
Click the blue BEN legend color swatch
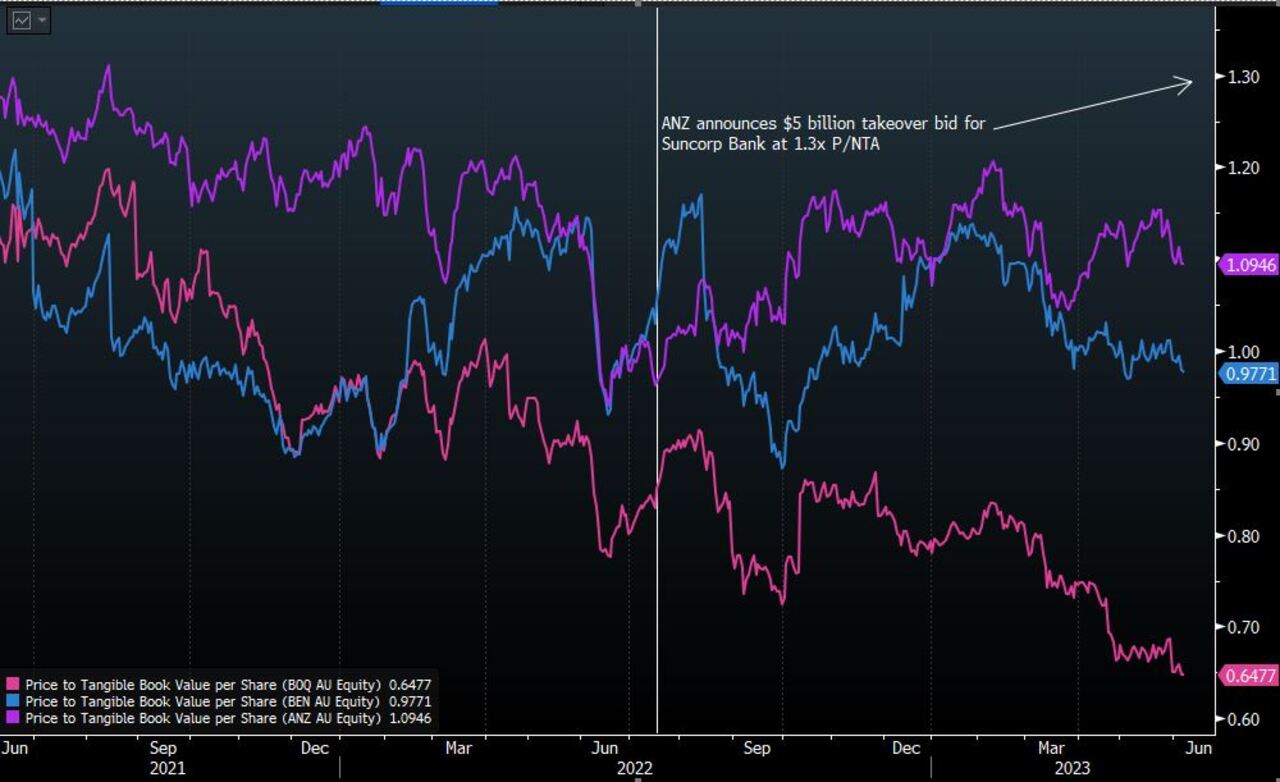click(x=13, y=702)
